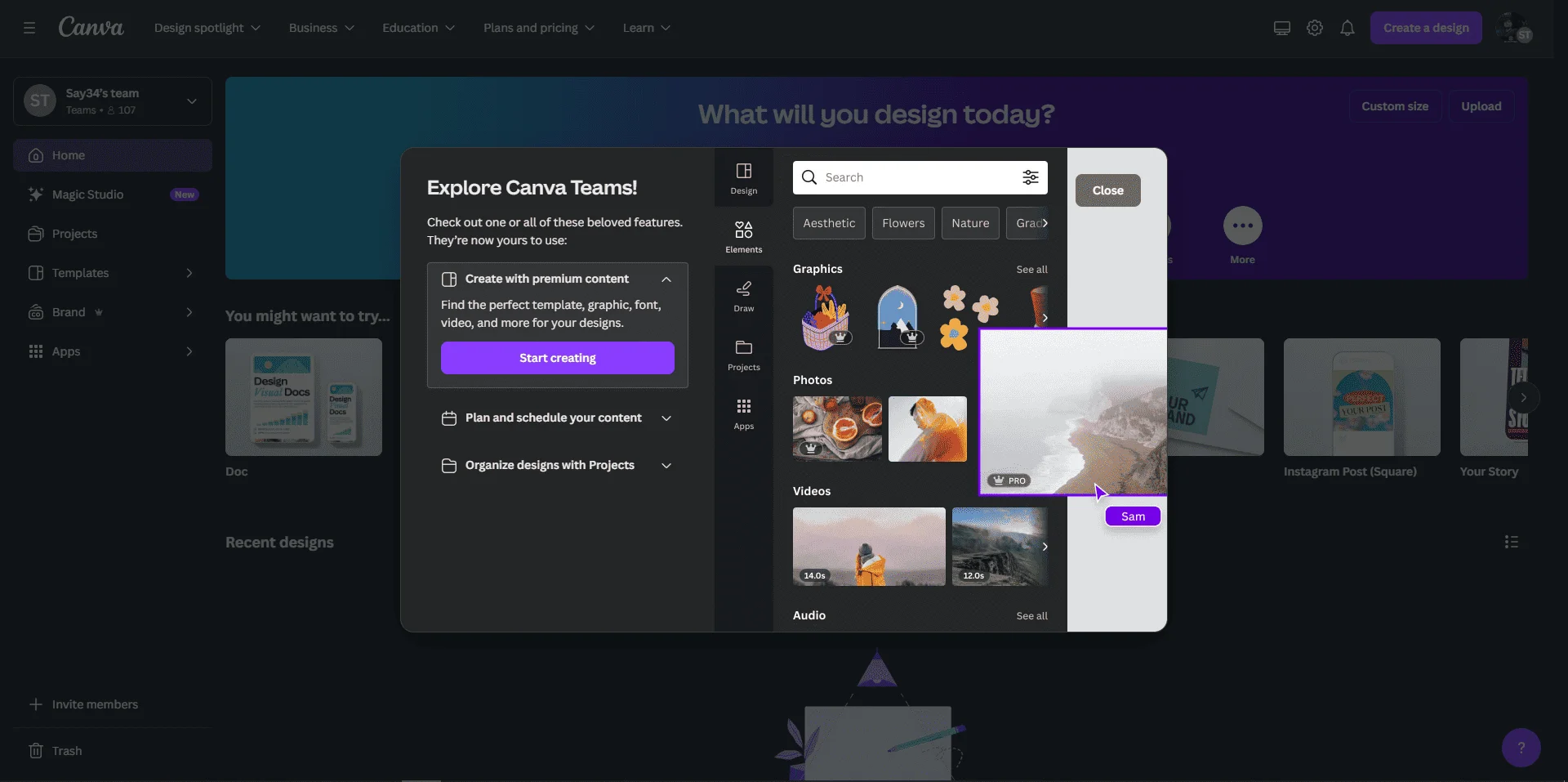Open the Your Story thumbnail

click(1494, 397)
